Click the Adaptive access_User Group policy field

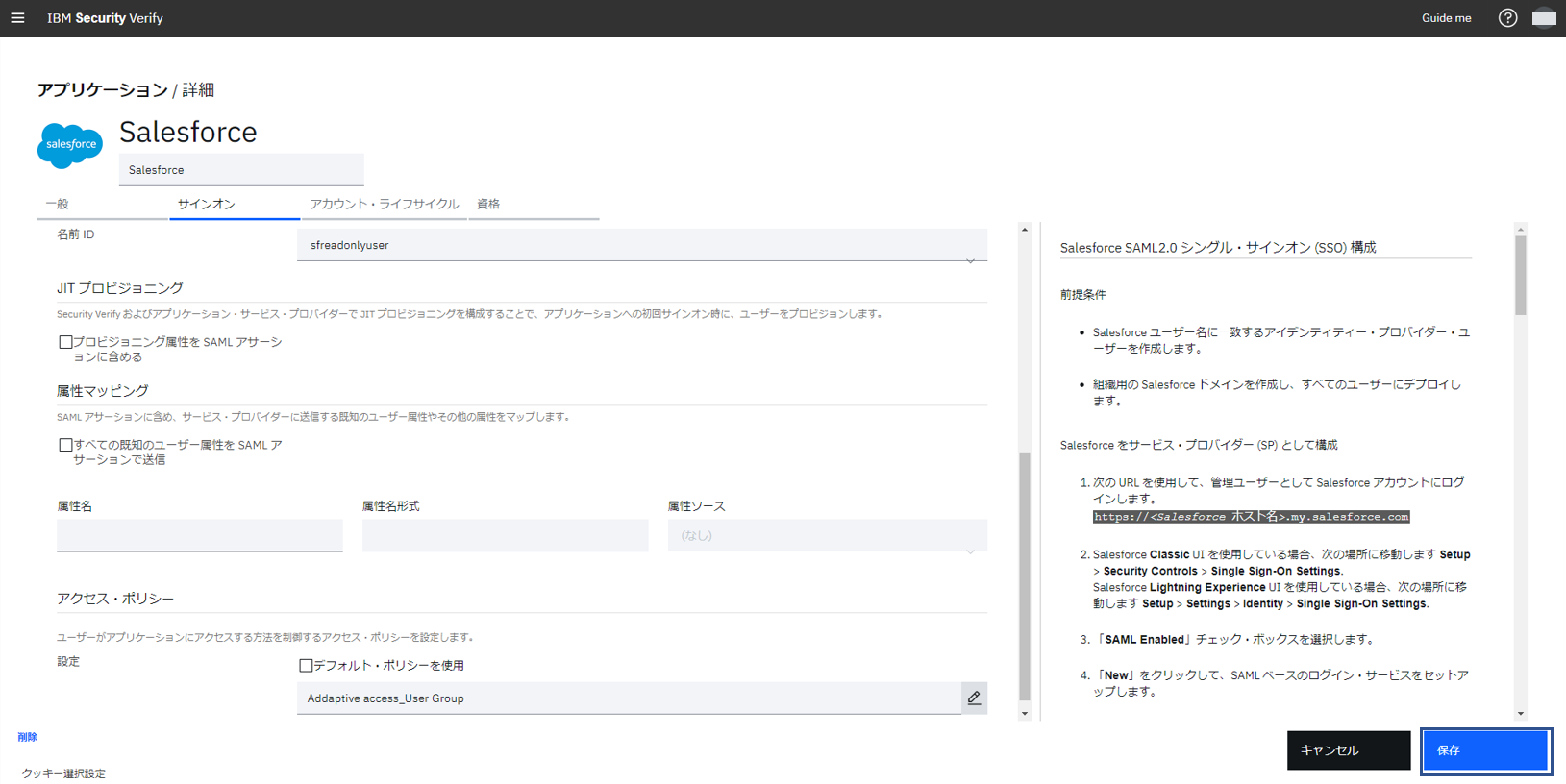pos(629,698)
